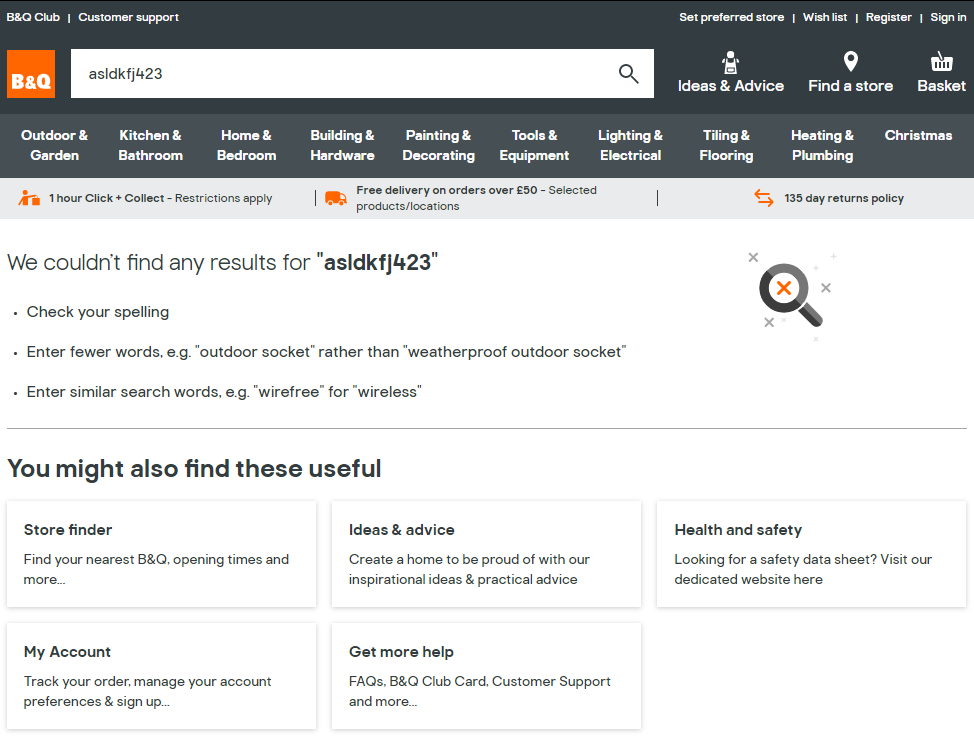Click 'You might also find these useful' heading
This screenshot has width=974, height=747.
click(x=194, y=469)
